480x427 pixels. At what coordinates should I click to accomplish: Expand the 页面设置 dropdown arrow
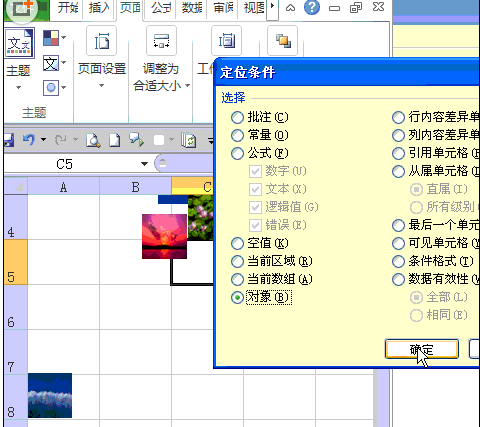click(101, 86)
